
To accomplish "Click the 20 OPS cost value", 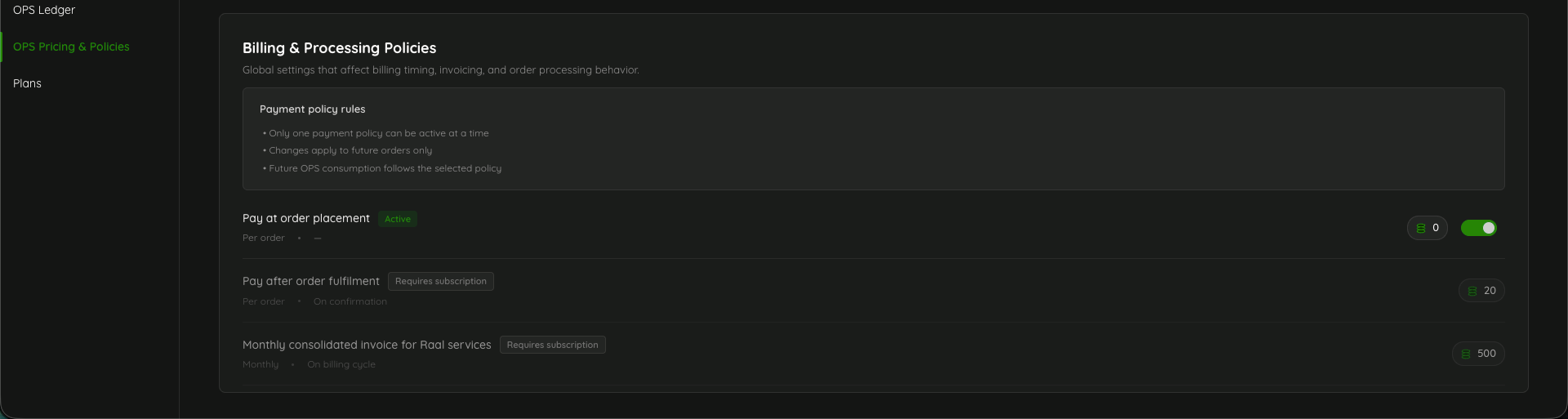I will tap(1490, 291).
